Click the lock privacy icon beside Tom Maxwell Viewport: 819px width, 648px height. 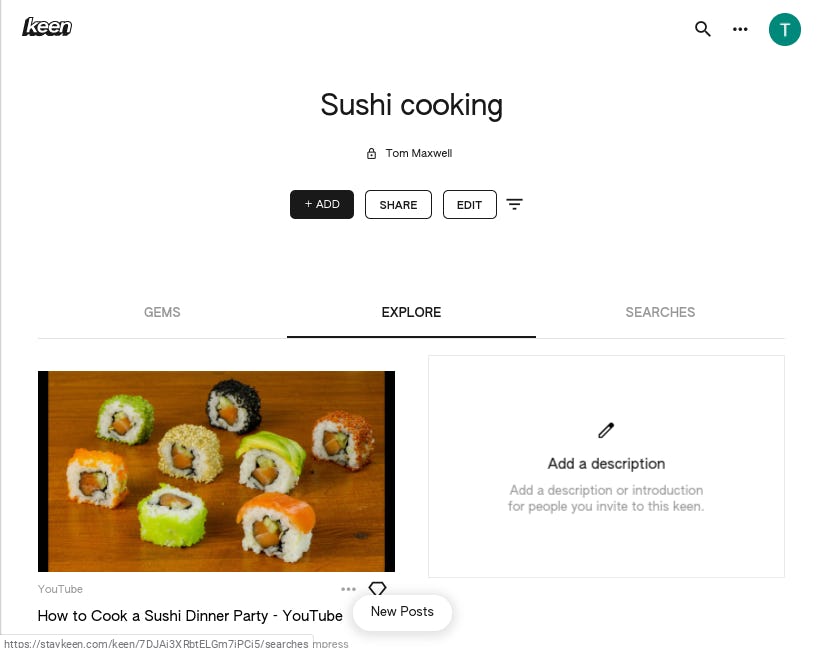point(371,154)
